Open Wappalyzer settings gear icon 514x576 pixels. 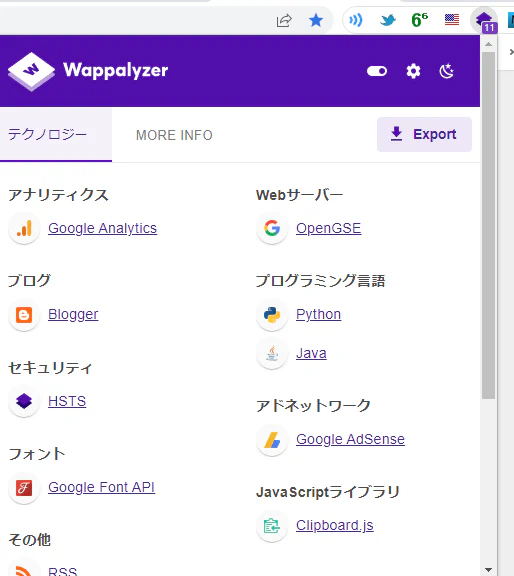click(413, 71)
